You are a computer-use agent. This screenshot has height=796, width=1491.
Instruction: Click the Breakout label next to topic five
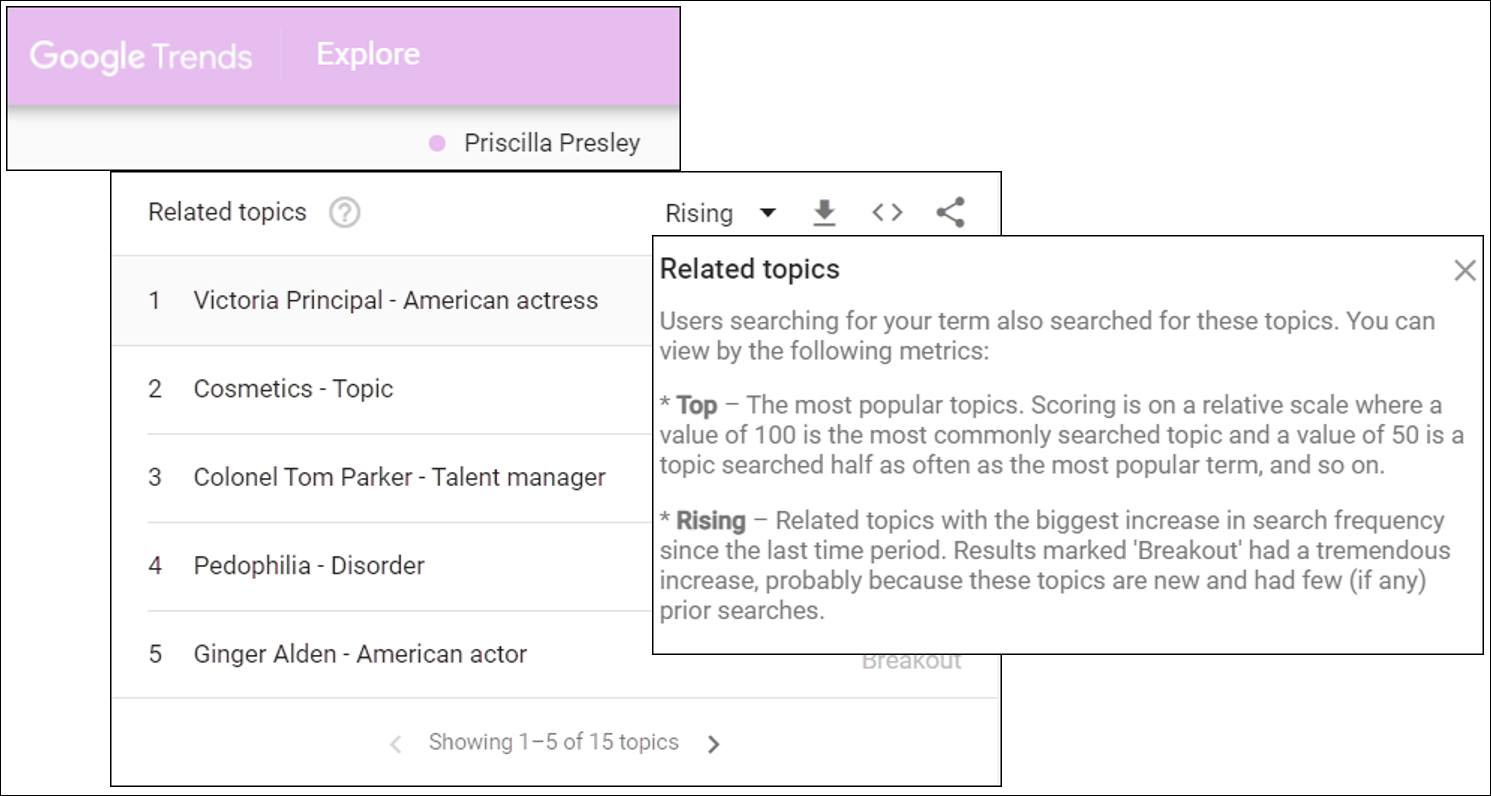(911, 660)
